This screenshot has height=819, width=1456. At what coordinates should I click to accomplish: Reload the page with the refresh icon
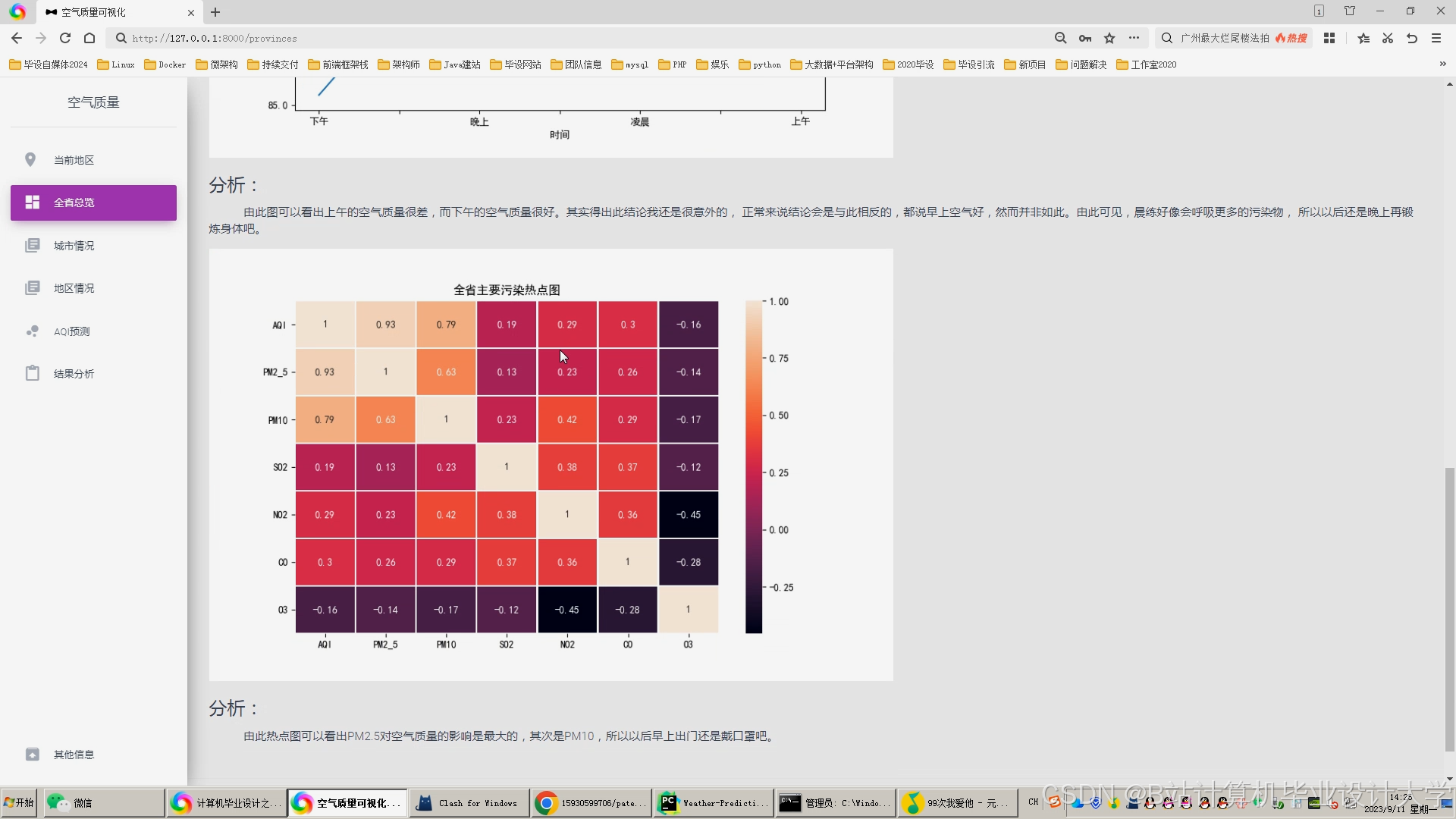click(65, 38)
